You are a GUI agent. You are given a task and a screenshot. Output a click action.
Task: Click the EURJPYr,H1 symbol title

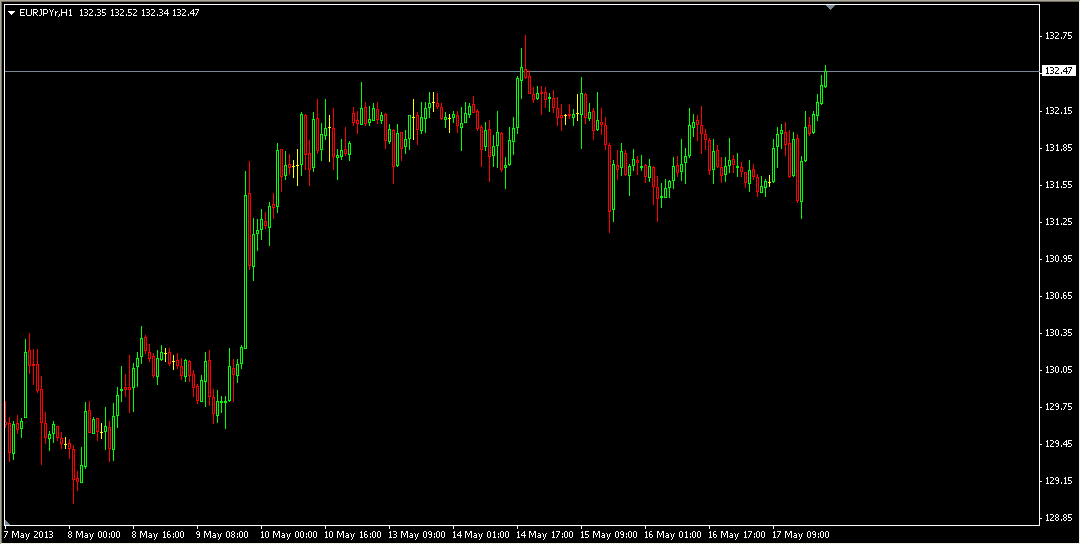point(46,12)
